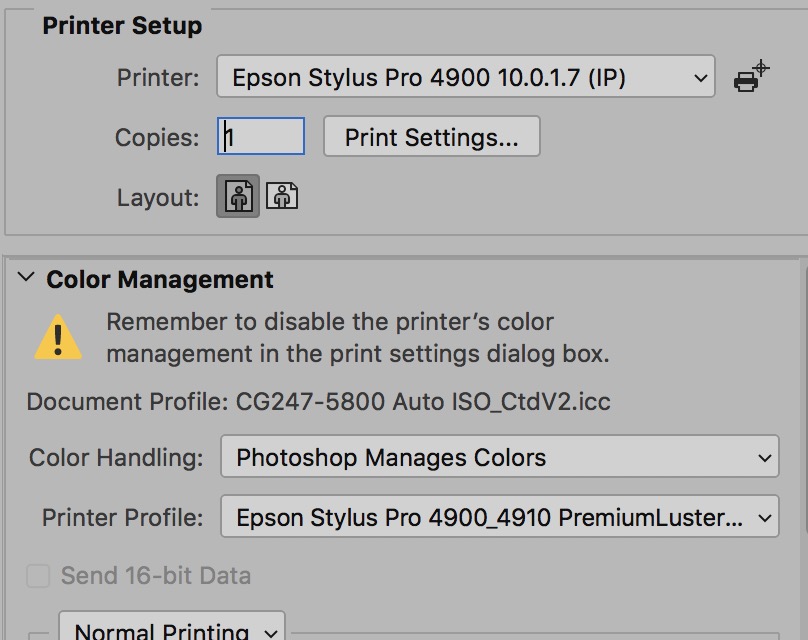Open the Normal Printing dropdown
The height and width of the screenshot is (640, 808).
[x=173, y=630]
